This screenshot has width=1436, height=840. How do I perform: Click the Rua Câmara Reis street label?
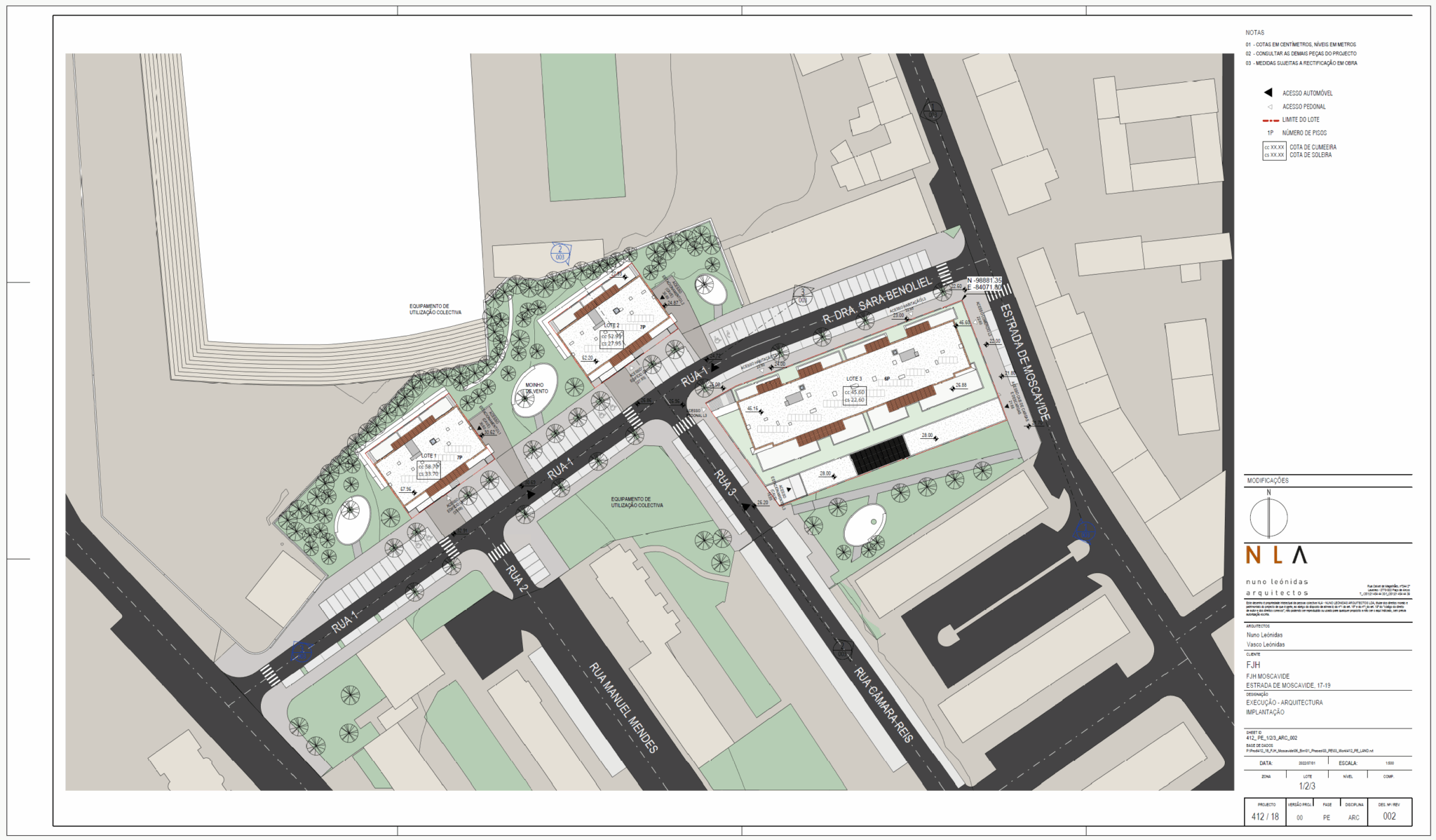click(883, 705)
